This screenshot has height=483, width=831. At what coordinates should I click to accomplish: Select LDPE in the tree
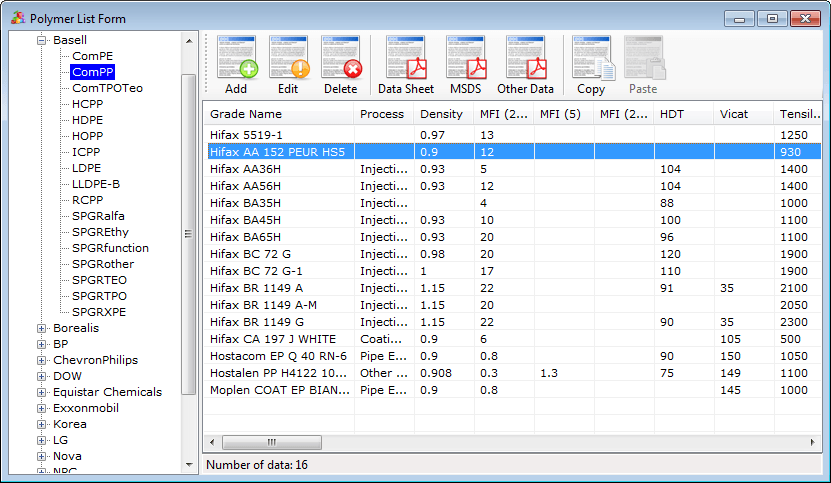click(86, 168)
